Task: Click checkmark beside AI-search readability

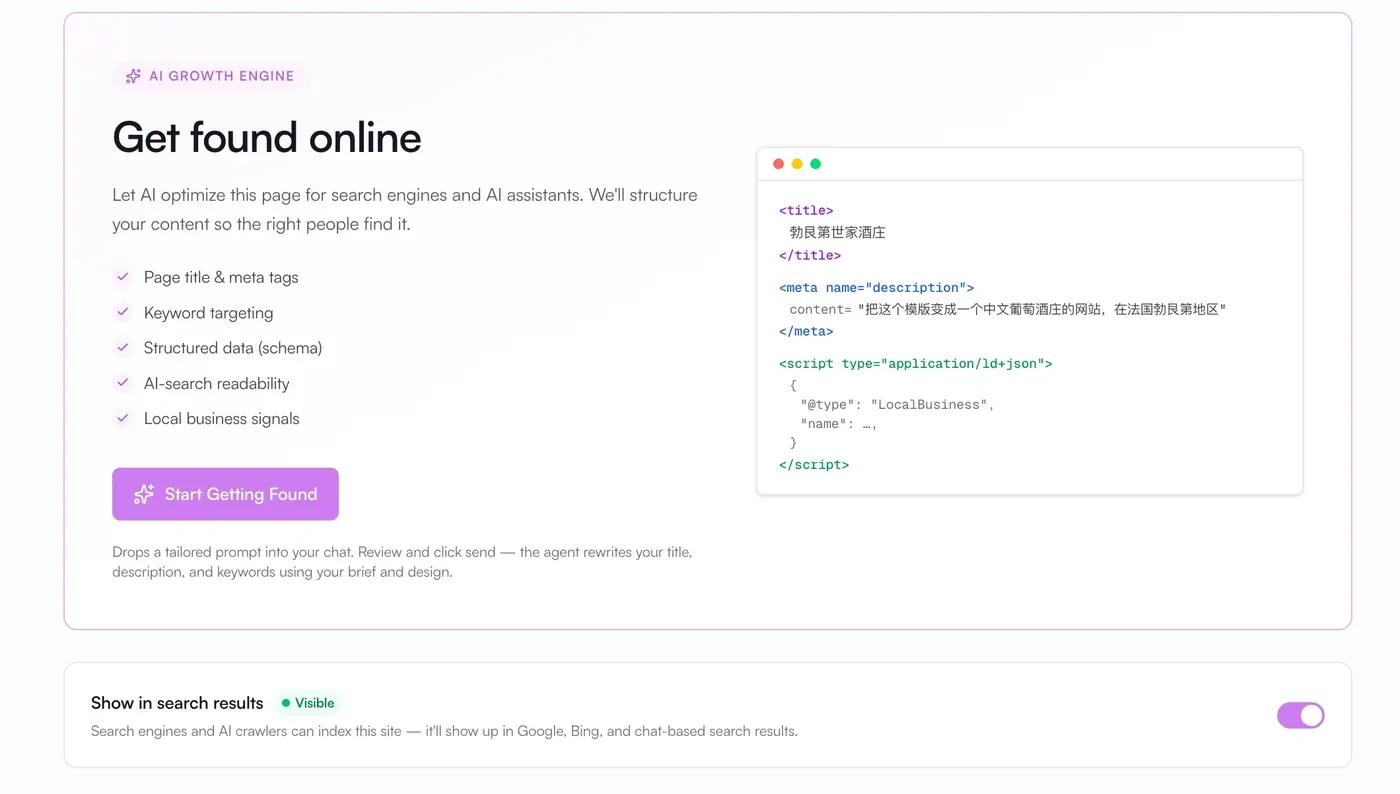Action: point(122,382)
